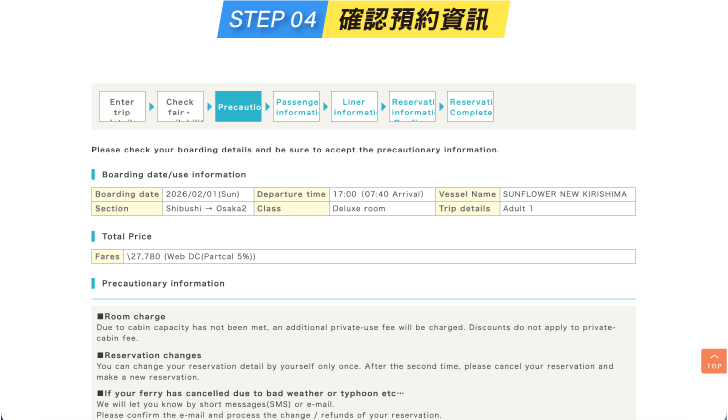Select the Reservation information step box
Viewport: 728px width, 420px height.
point(412,107)
